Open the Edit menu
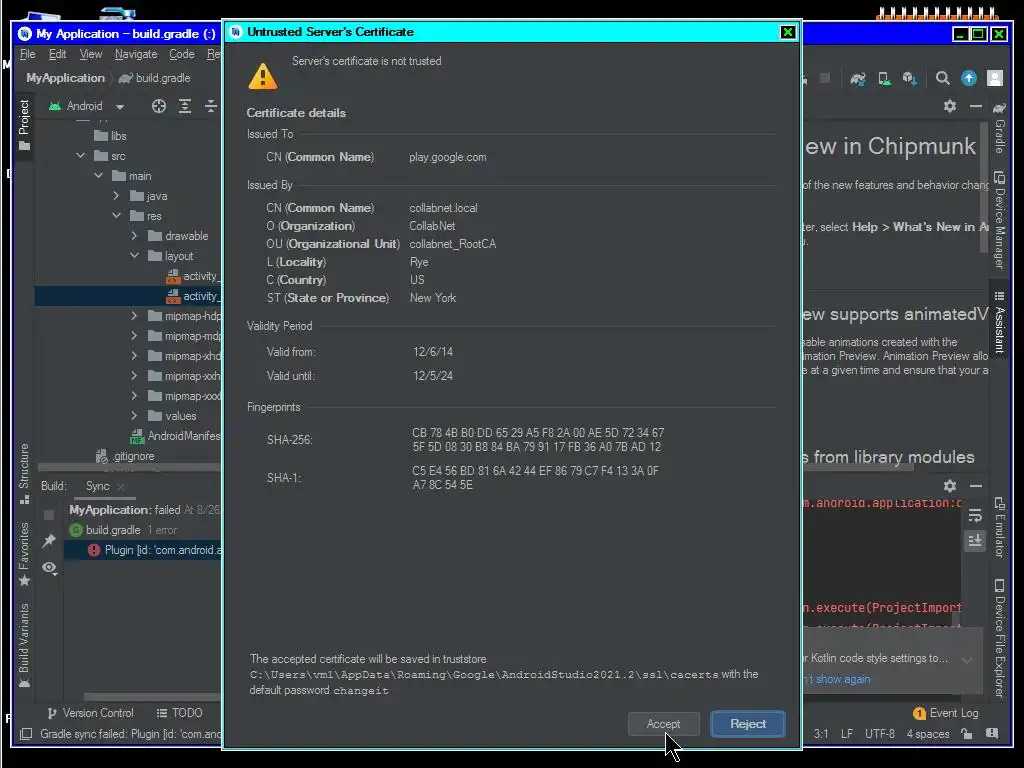1024x768 pixels. click(x=57, y=54)
